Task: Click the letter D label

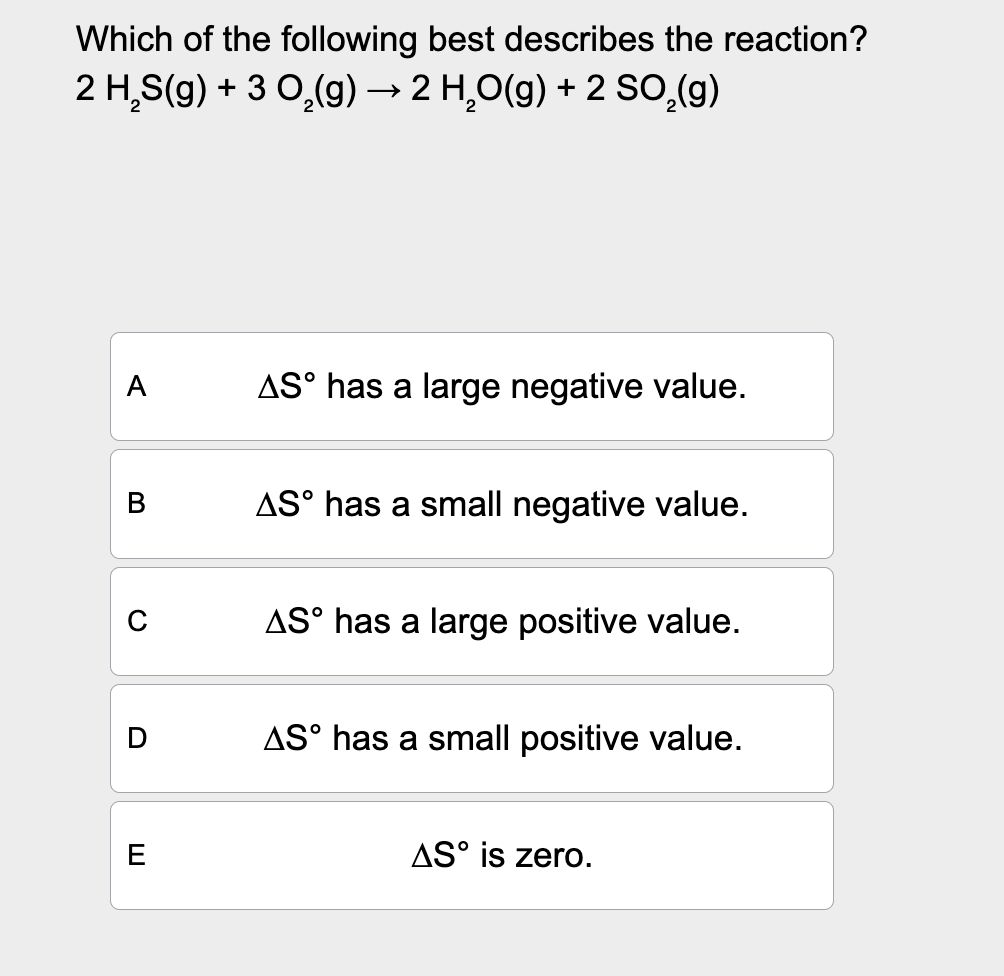Action: coord(139,738)
